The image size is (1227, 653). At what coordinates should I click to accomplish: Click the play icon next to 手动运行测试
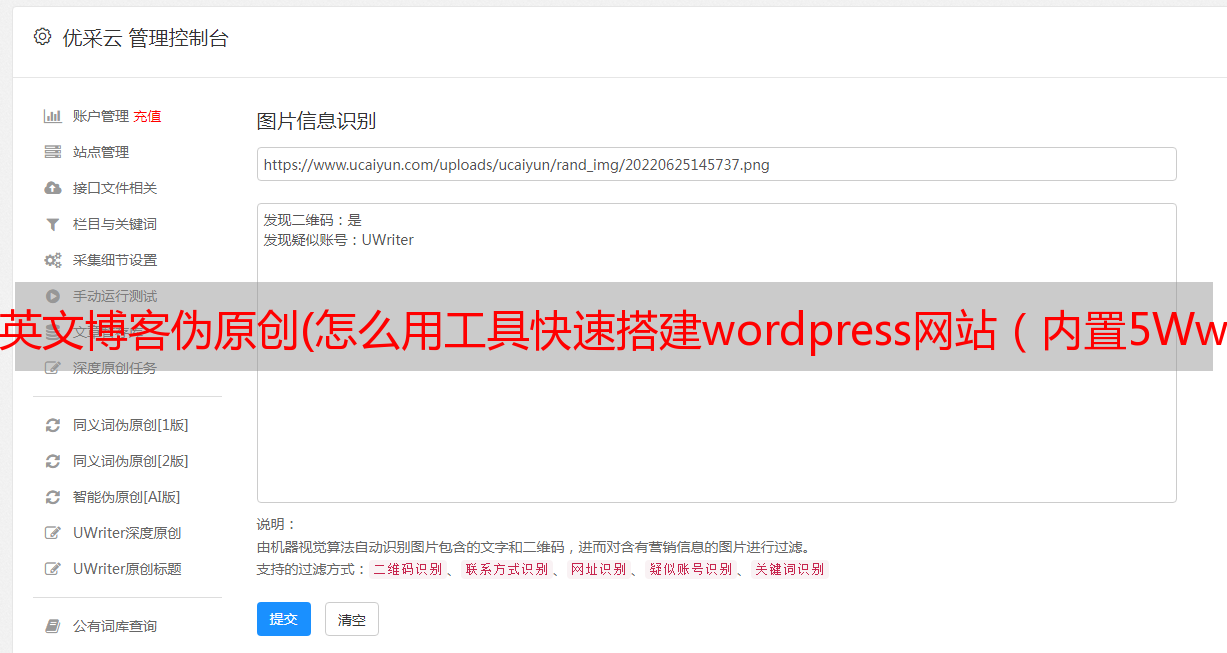53,296
